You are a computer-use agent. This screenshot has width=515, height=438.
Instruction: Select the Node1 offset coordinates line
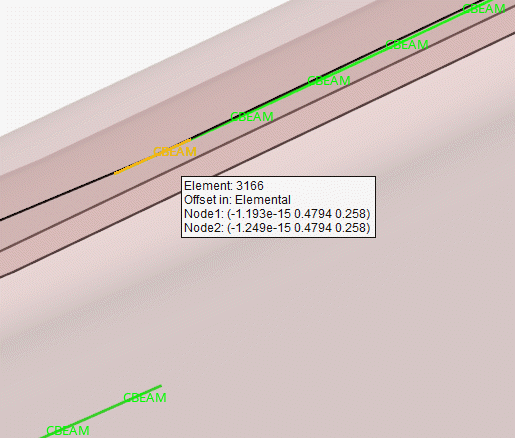click(x=277, y=214)
